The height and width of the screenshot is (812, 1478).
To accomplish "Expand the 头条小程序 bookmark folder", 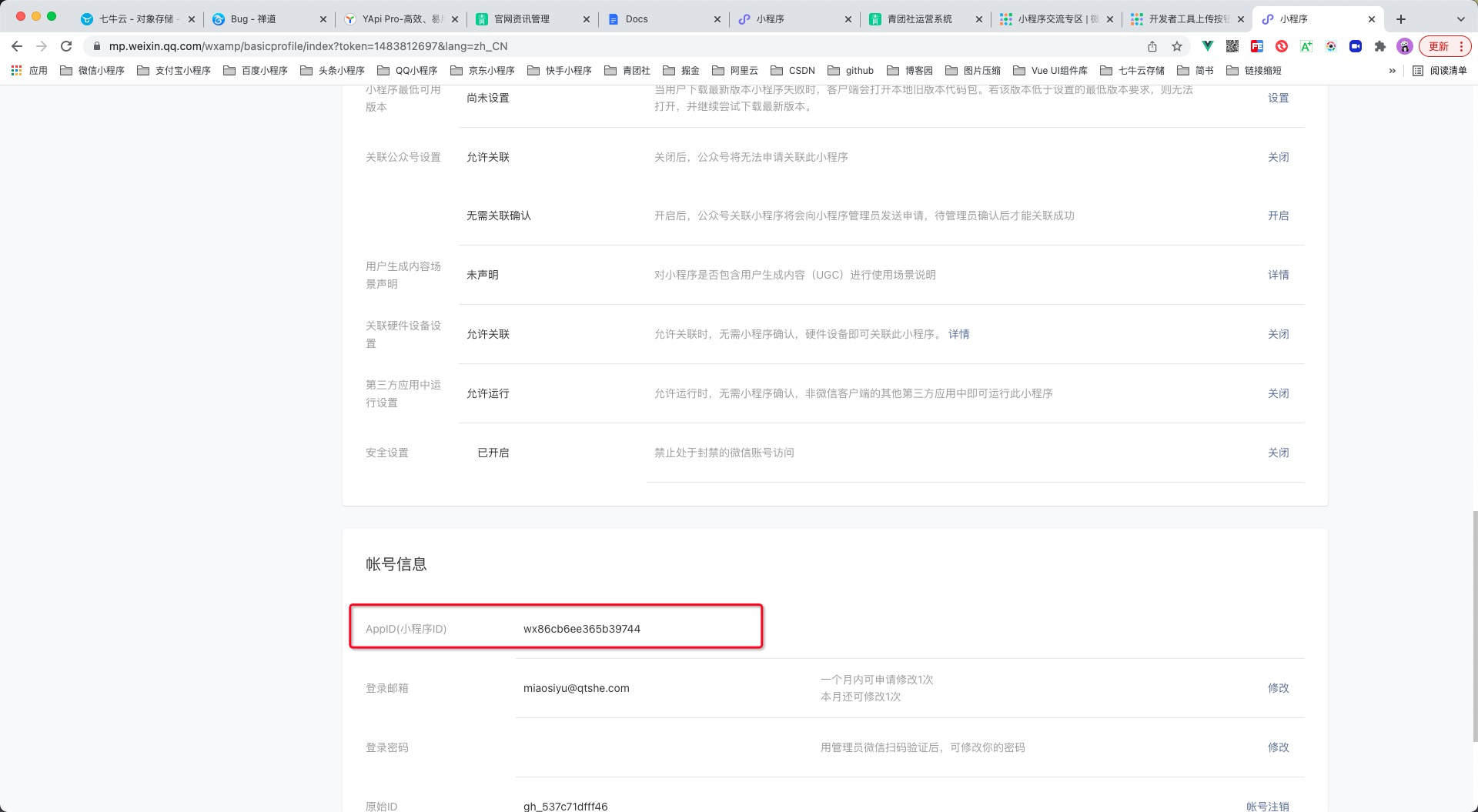I will point(332,71).
